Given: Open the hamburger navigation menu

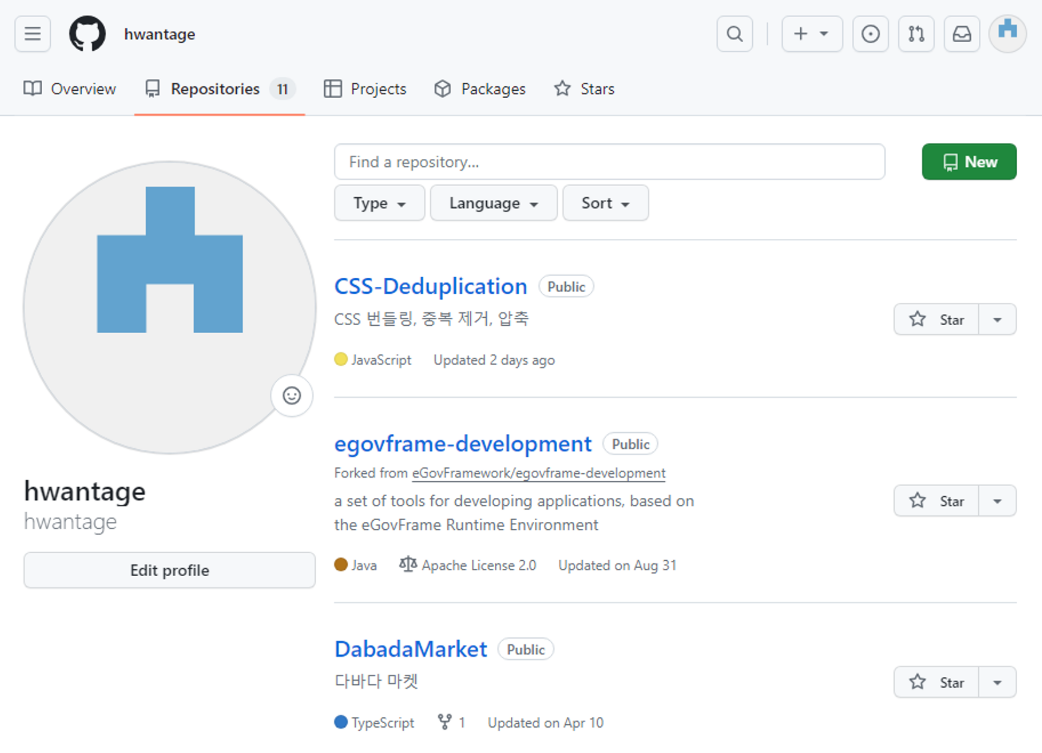Looking at the screenshot, I should (32, 34).
